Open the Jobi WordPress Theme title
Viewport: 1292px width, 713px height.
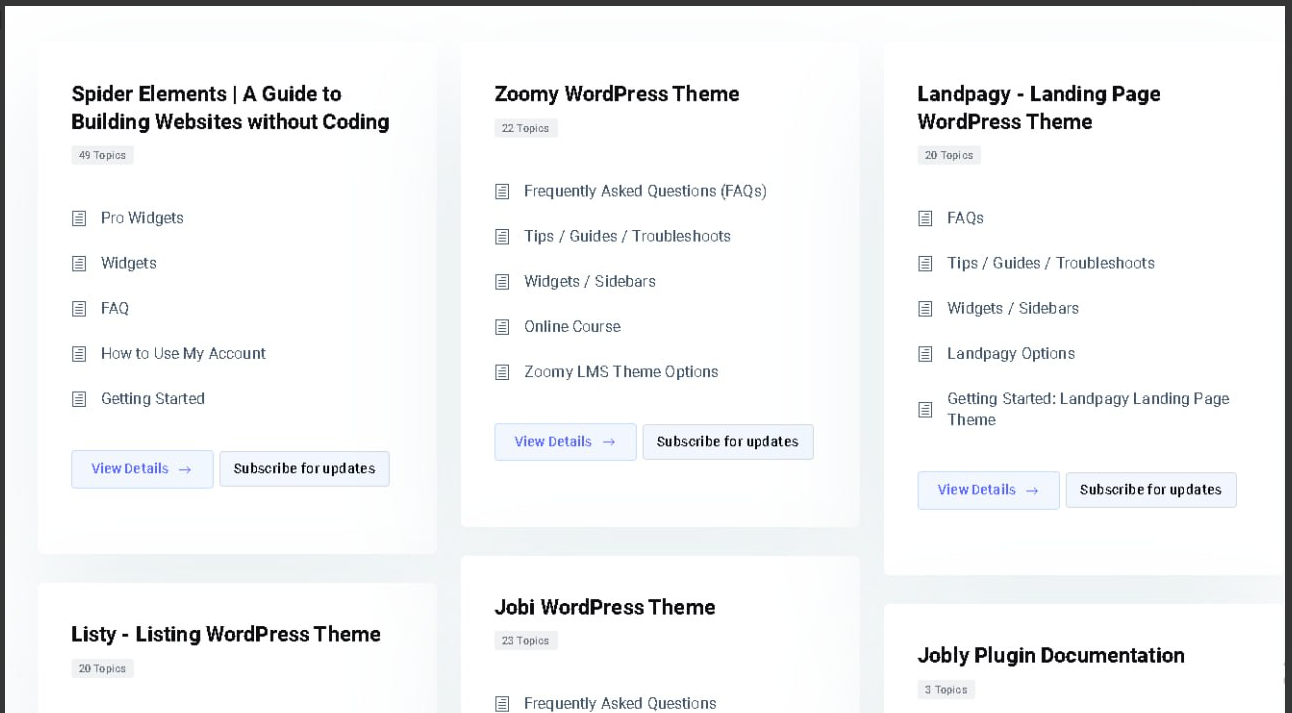[605, 607]
